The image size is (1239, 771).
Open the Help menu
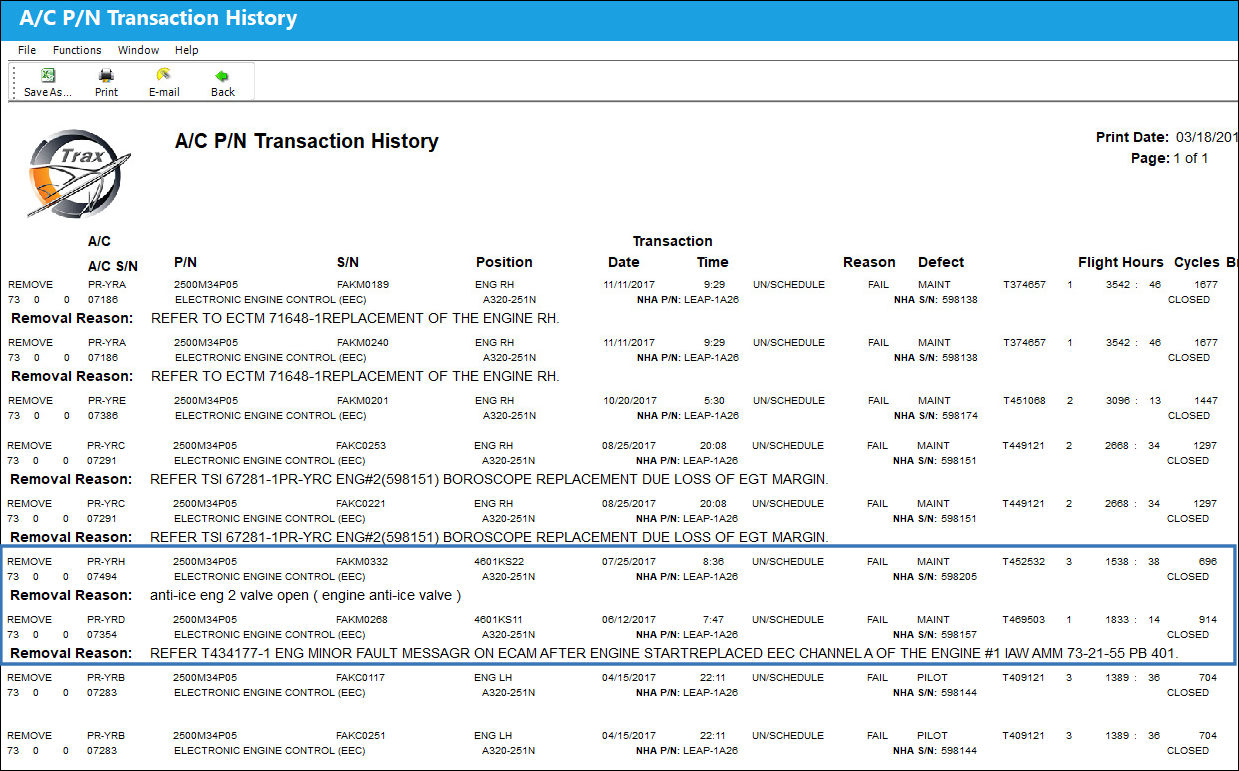[187, 50]
